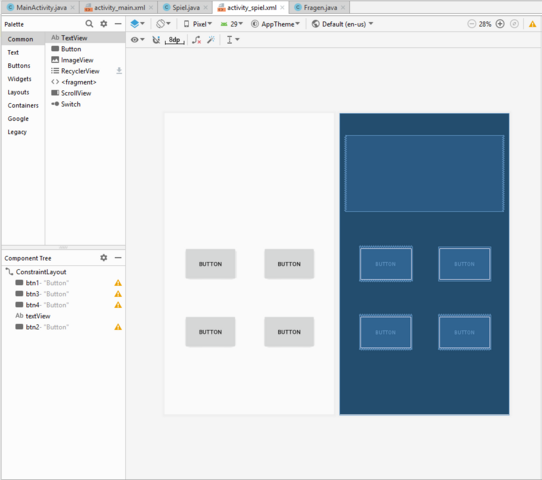The width and height of the screenshot is (542, 480).
Task: Select Text palette category
Action: point(23,53)
